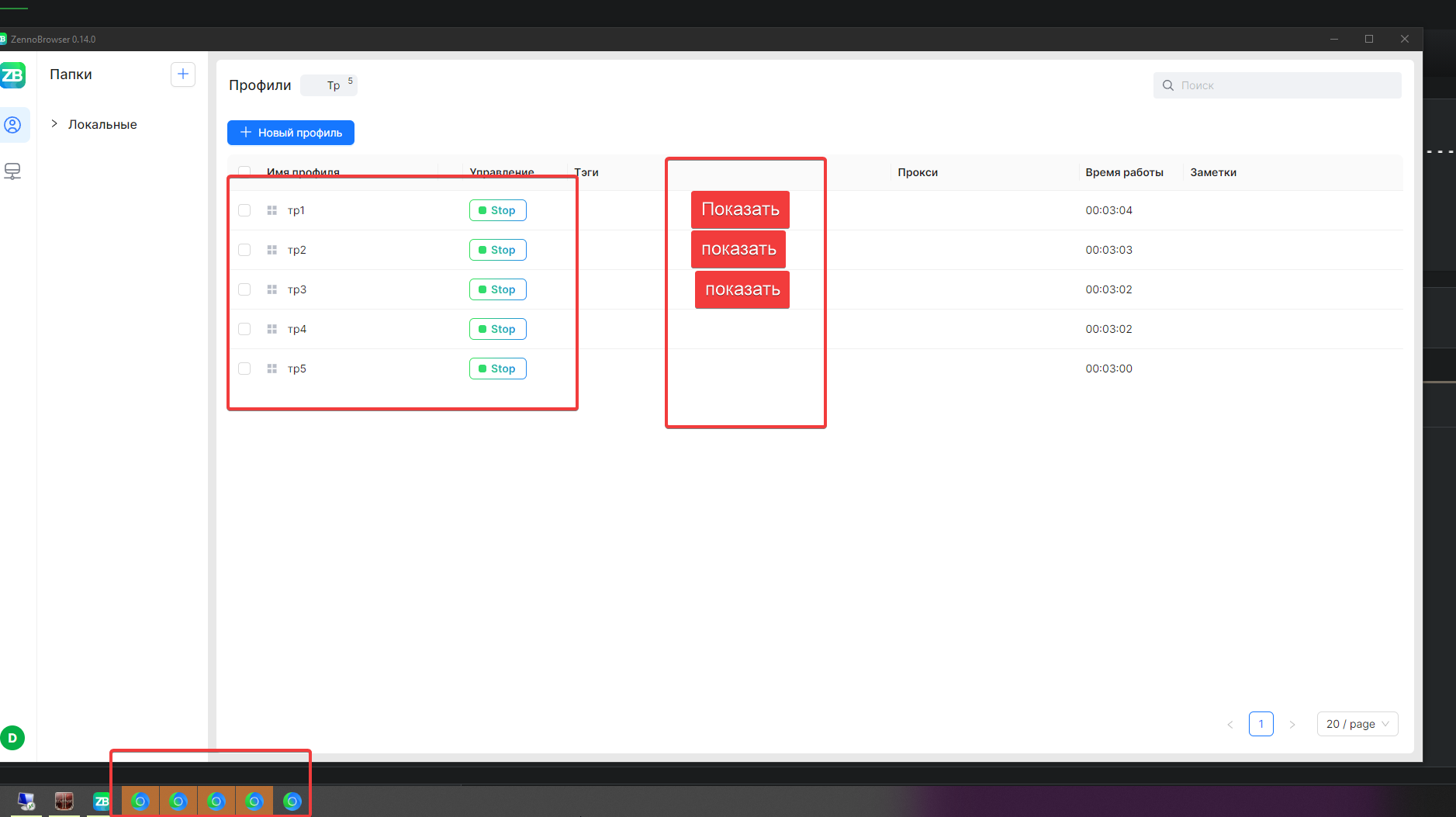Stop the тр2 profile

click(498, 250)
